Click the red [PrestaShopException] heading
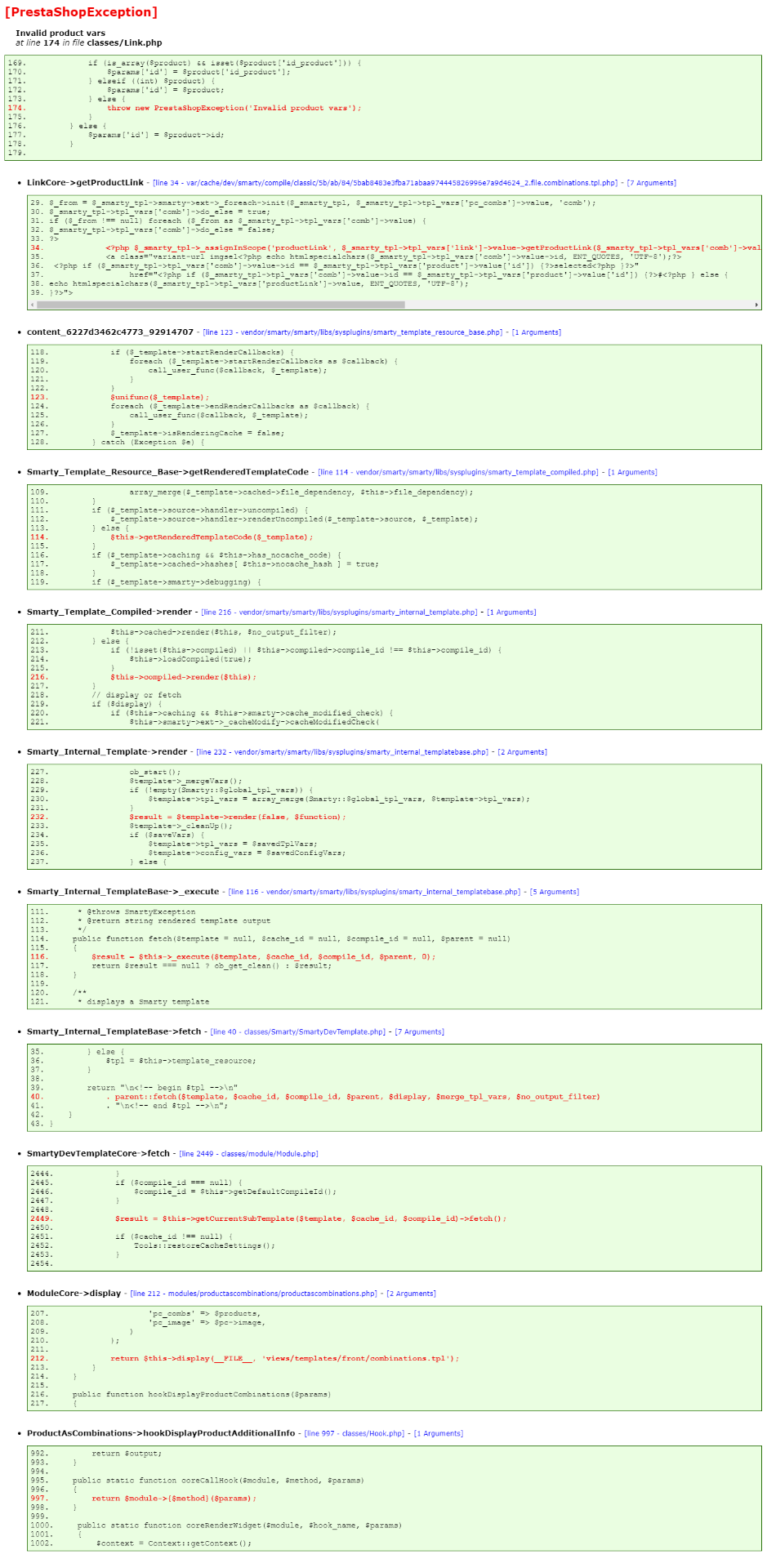 (x=81, y=12)
